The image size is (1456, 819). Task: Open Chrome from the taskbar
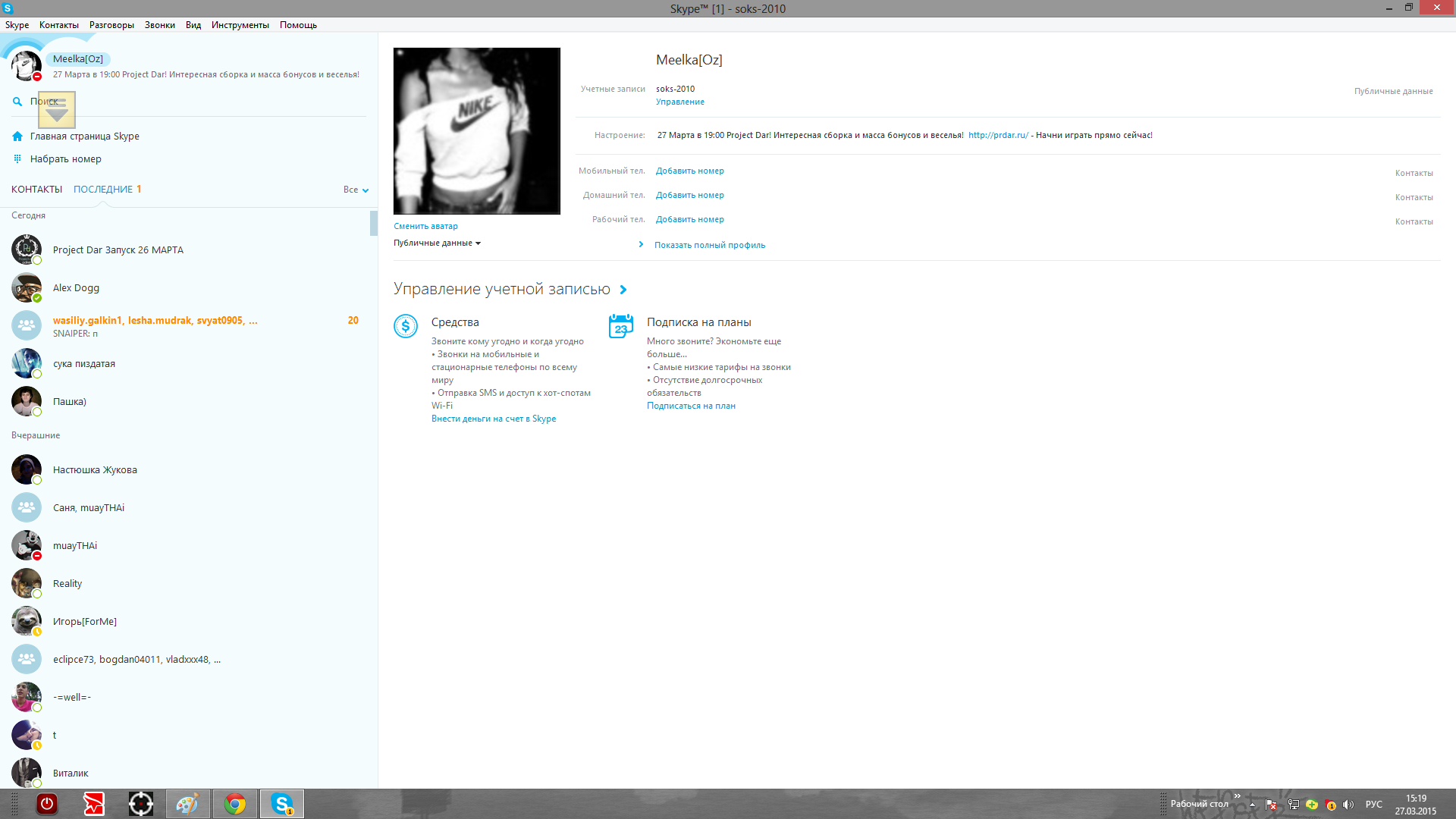click(234, 804)
